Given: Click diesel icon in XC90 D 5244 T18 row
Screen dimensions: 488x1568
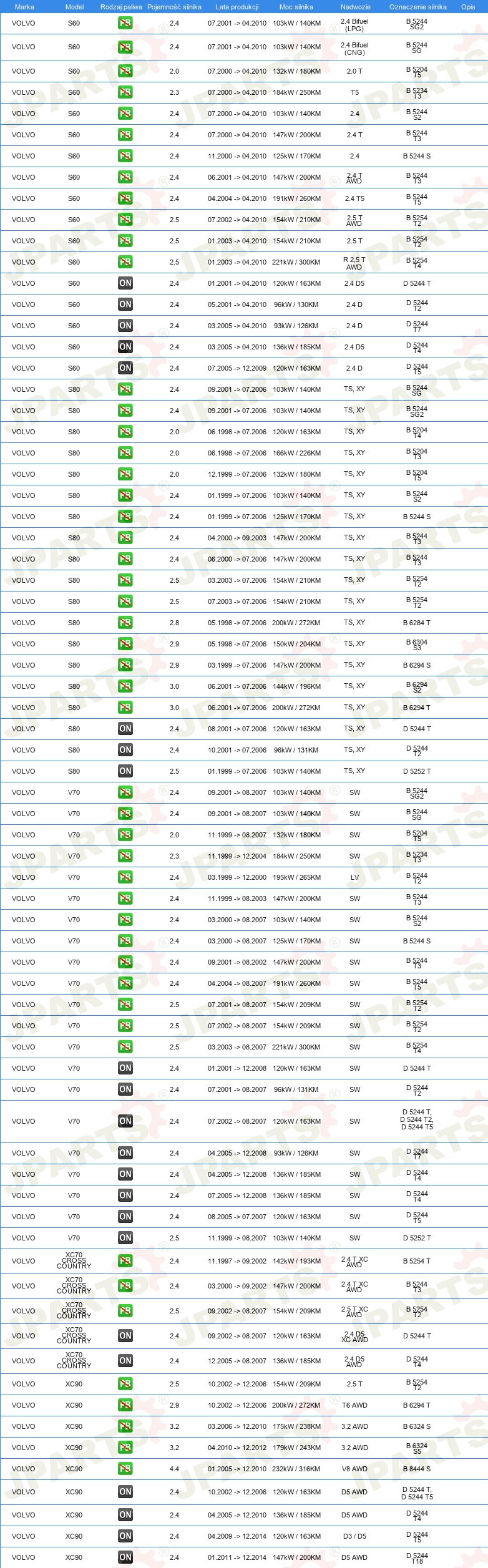Looking at the screenshot, I should [x=125, y=1557].
